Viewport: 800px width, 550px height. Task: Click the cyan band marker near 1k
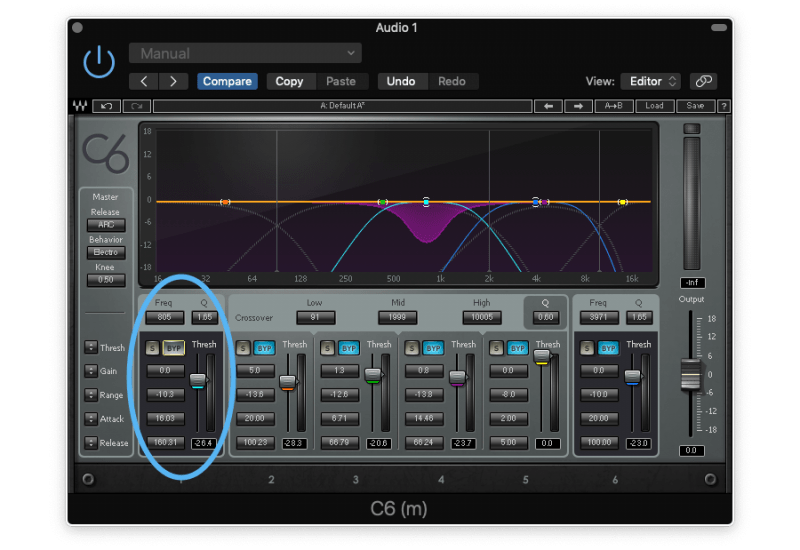click(x=427, y=202)
